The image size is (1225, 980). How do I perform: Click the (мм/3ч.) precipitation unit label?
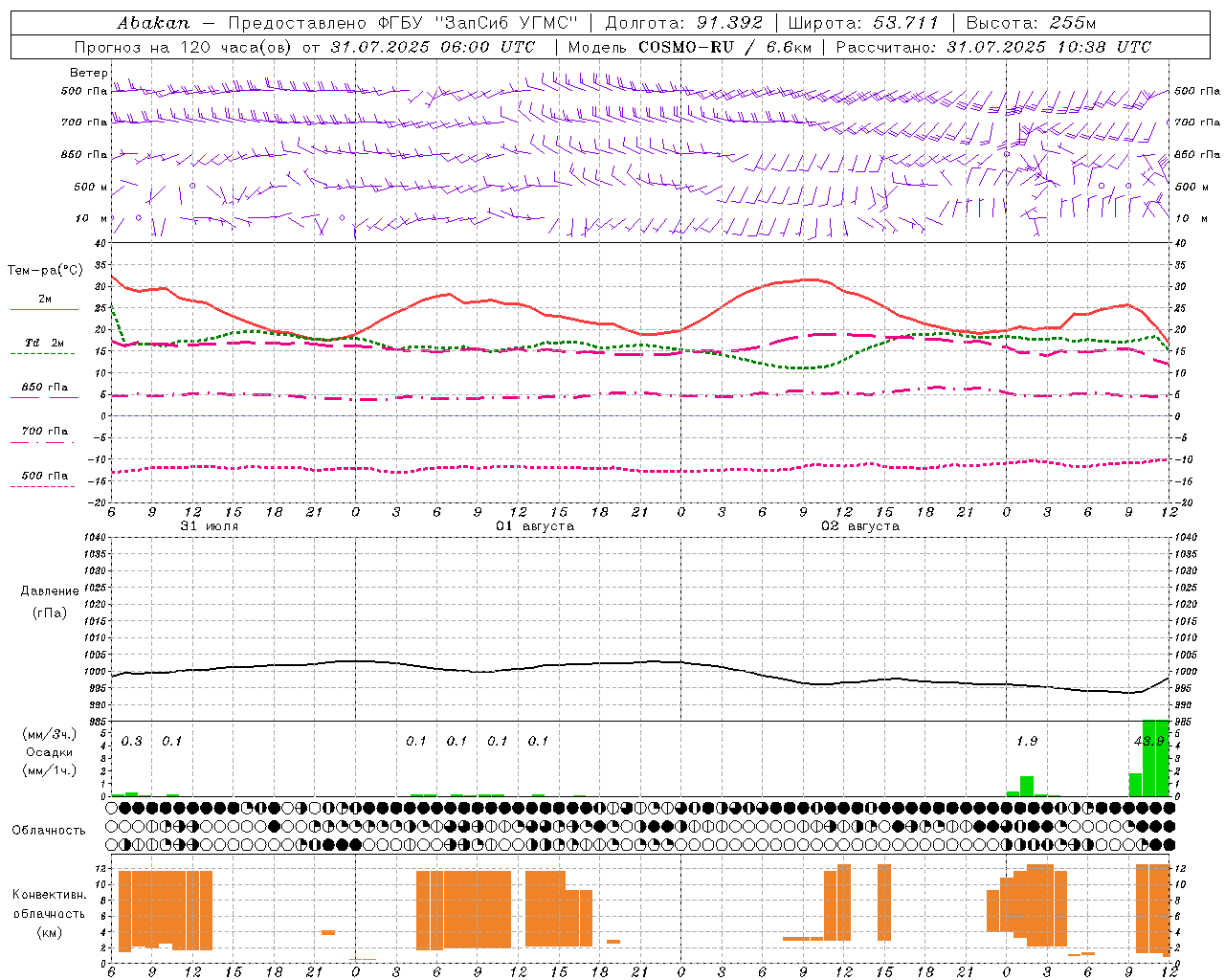coord(50,734)
